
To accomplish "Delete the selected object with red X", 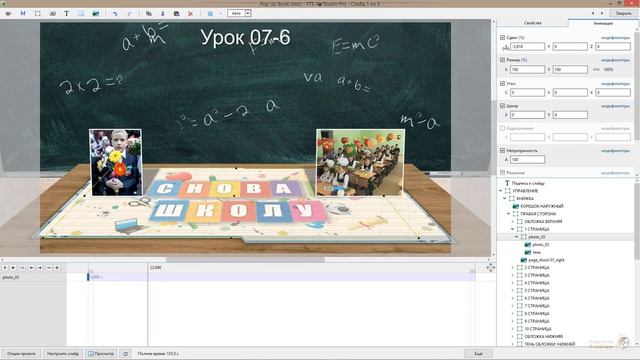I will [x=190, y=13].
